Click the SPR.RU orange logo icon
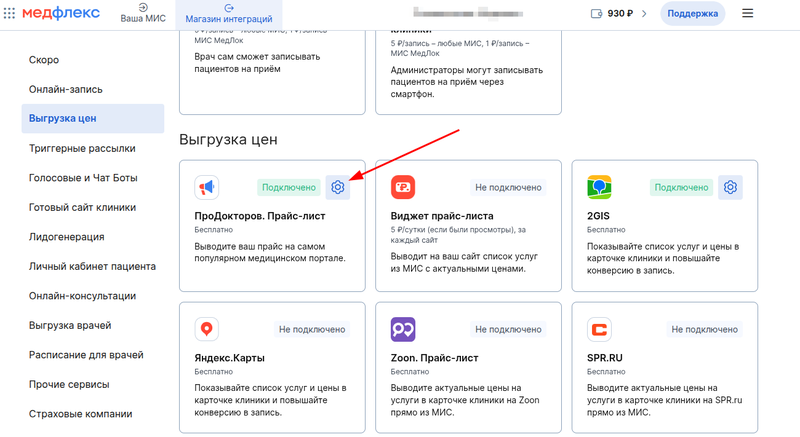 [x=599, y=329]
